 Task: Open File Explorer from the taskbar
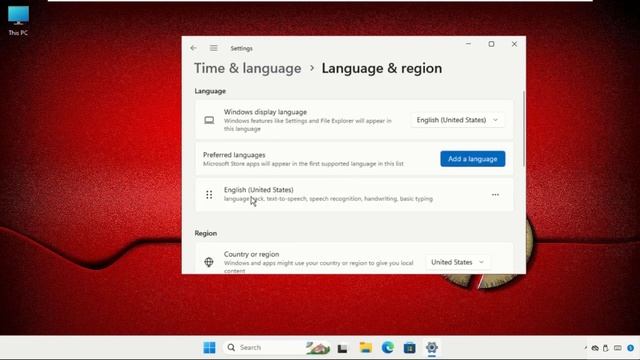[x=366, y=347]
